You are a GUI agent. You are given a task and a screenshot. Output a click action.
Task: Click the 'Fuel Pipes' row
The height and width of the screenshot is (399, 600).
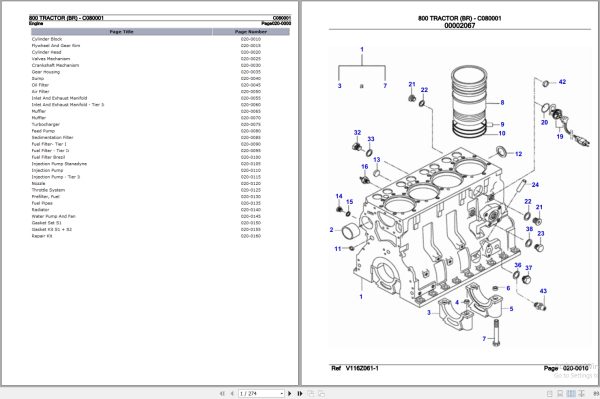tap(160, 203)
